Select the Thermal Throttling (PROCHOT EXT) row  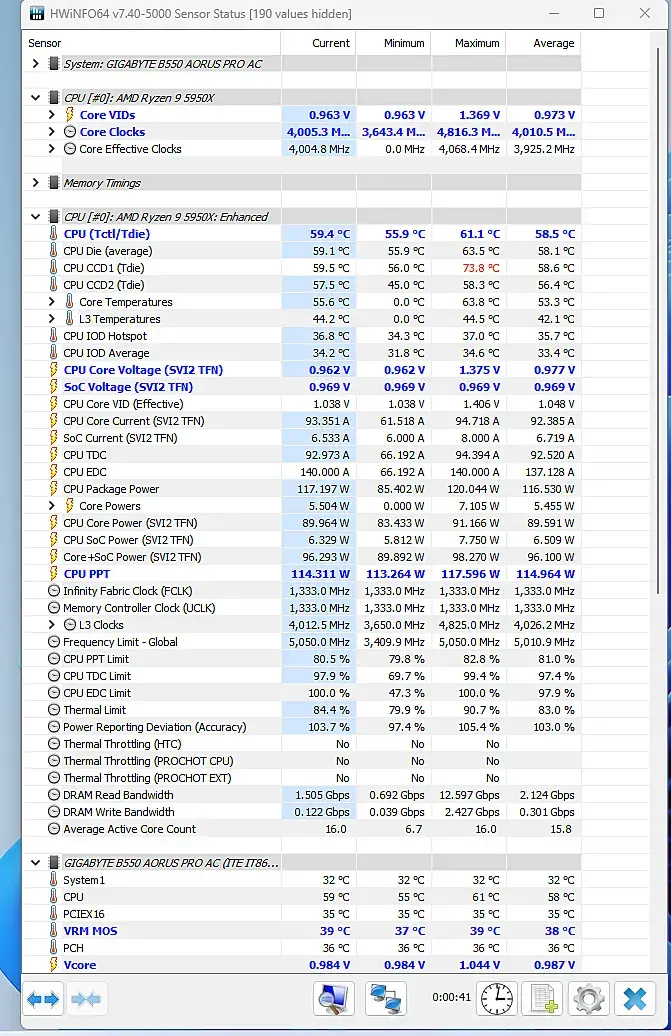coord(302,778)
